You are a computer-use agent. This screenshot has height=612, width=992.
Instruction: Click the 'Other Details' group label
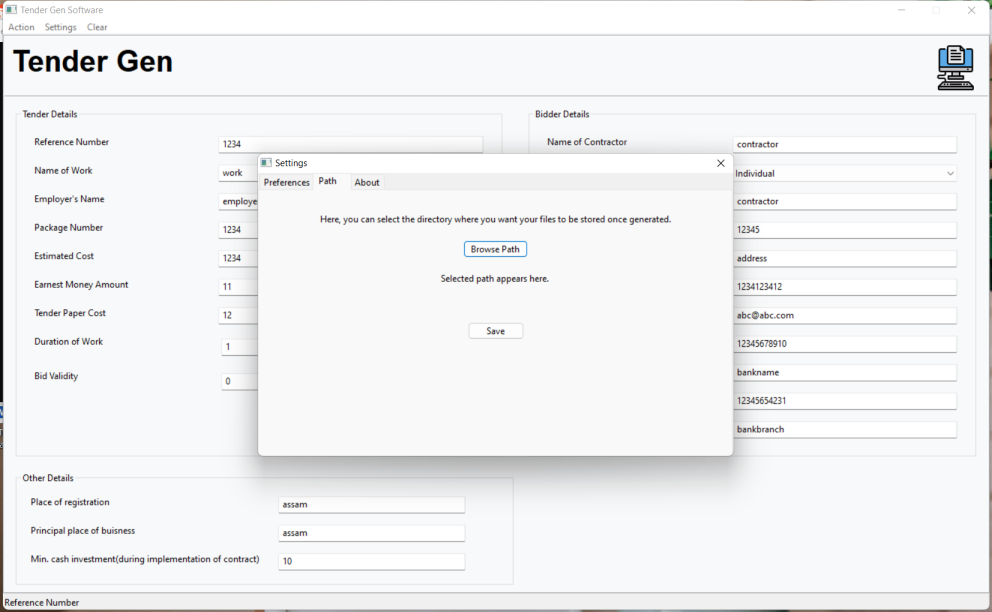(48, 478)
